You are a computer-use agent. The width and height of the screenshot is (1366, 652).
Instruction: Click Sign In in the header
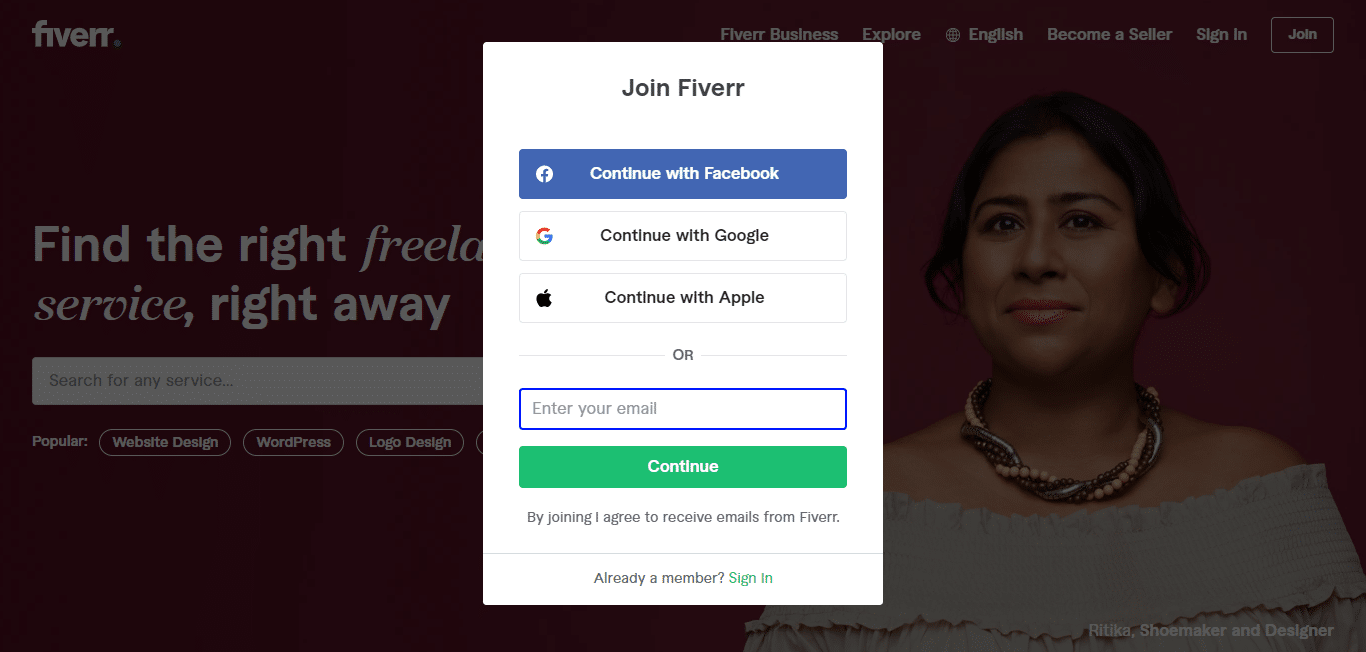point(1221,35)
